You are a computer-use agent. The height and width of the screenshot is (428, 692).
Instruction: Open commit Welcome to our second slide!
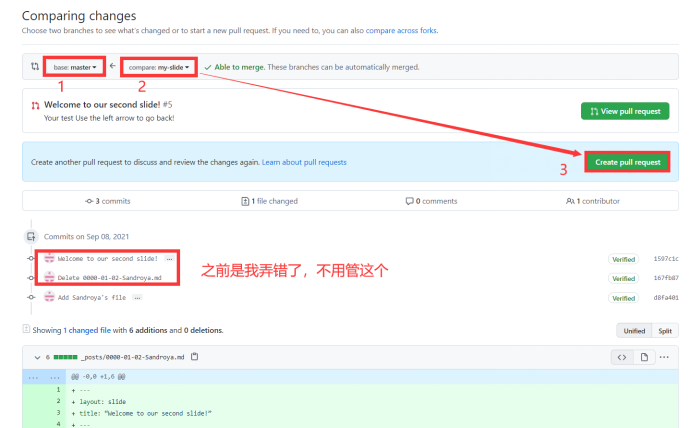pyautogui.click(x=108, y=259)
